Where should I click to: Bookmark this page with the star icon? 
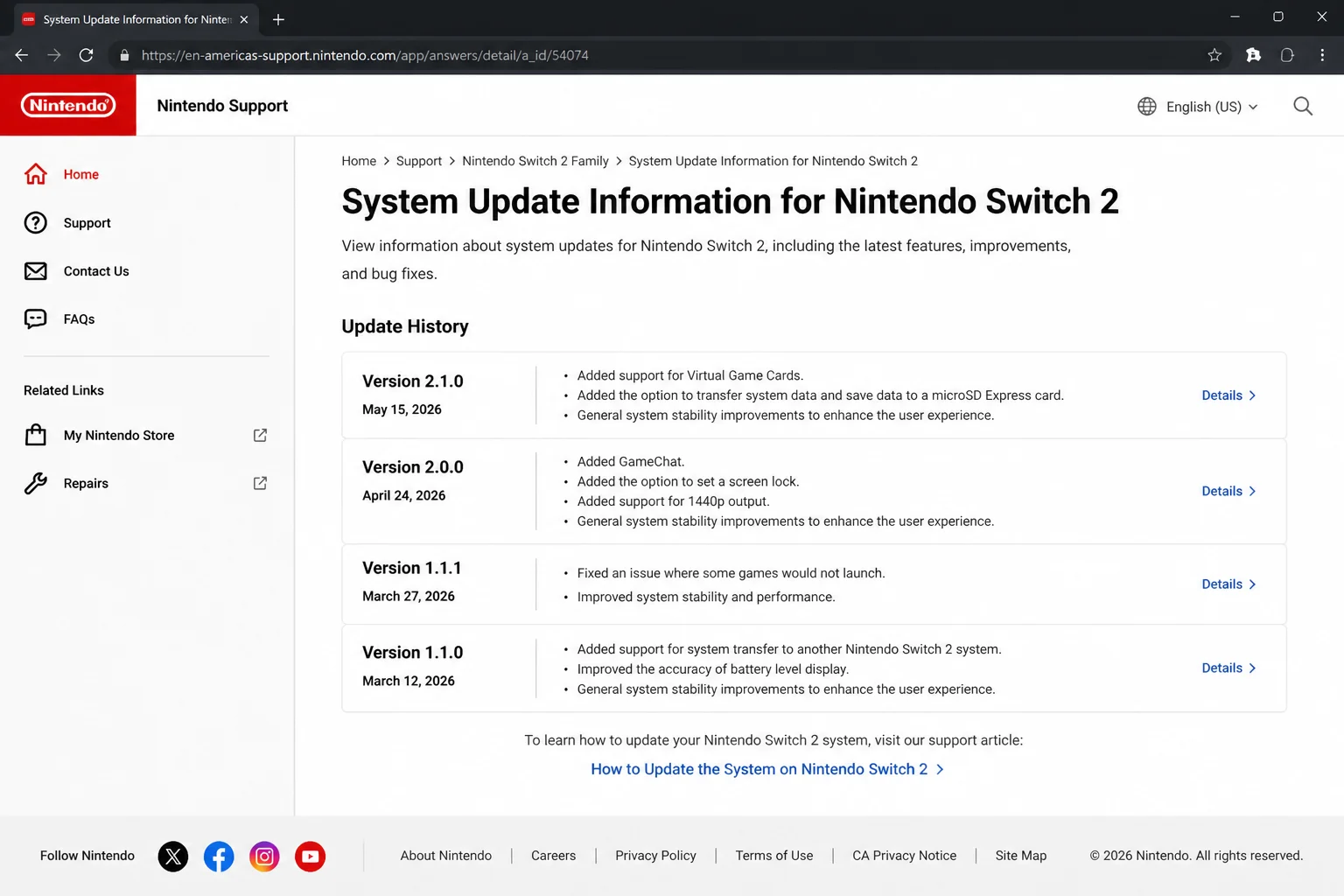pyautogui.click(x=1214, y=55)
